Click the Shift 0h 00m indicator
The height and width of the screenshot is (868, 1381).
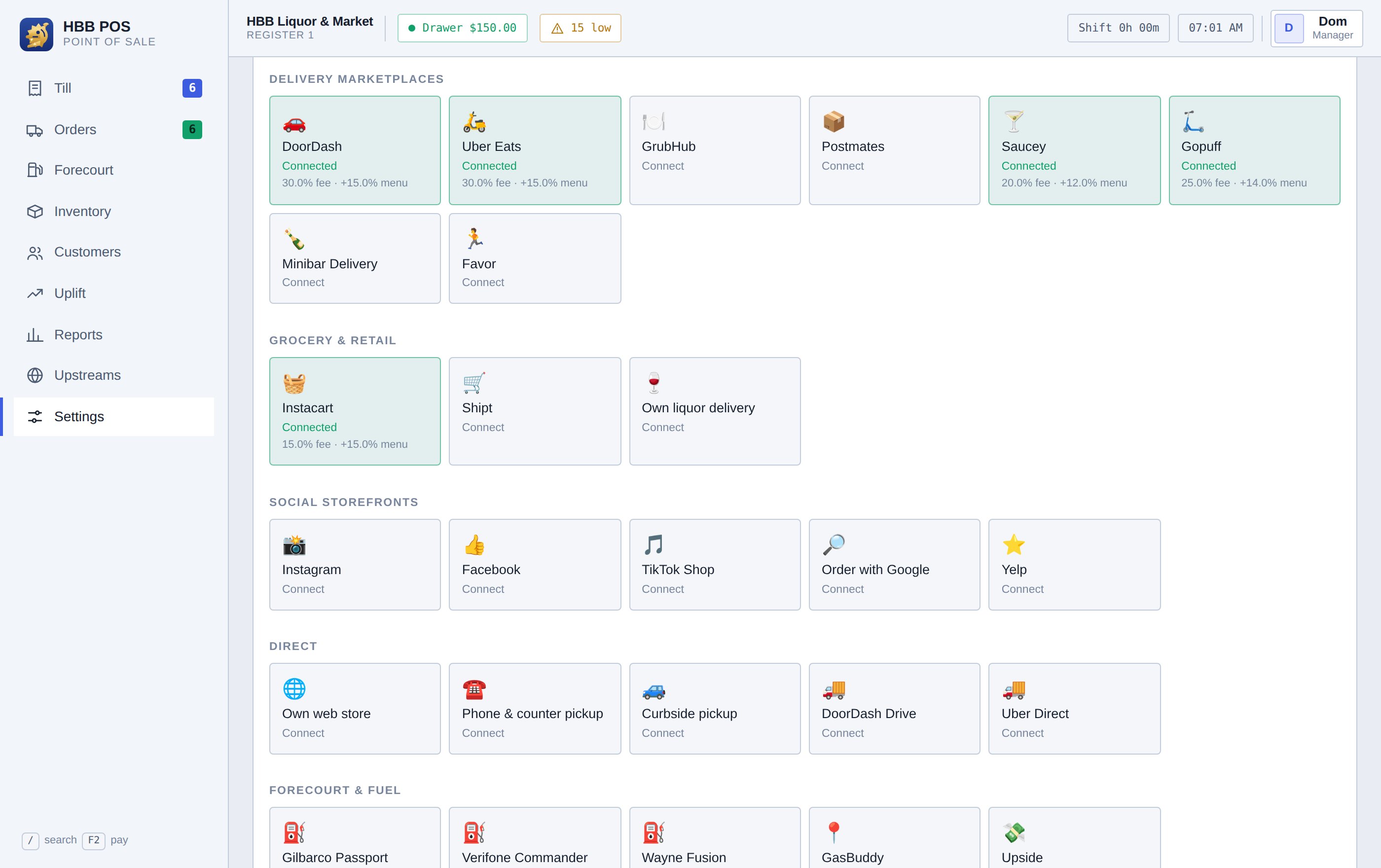tap(1118, 28)
